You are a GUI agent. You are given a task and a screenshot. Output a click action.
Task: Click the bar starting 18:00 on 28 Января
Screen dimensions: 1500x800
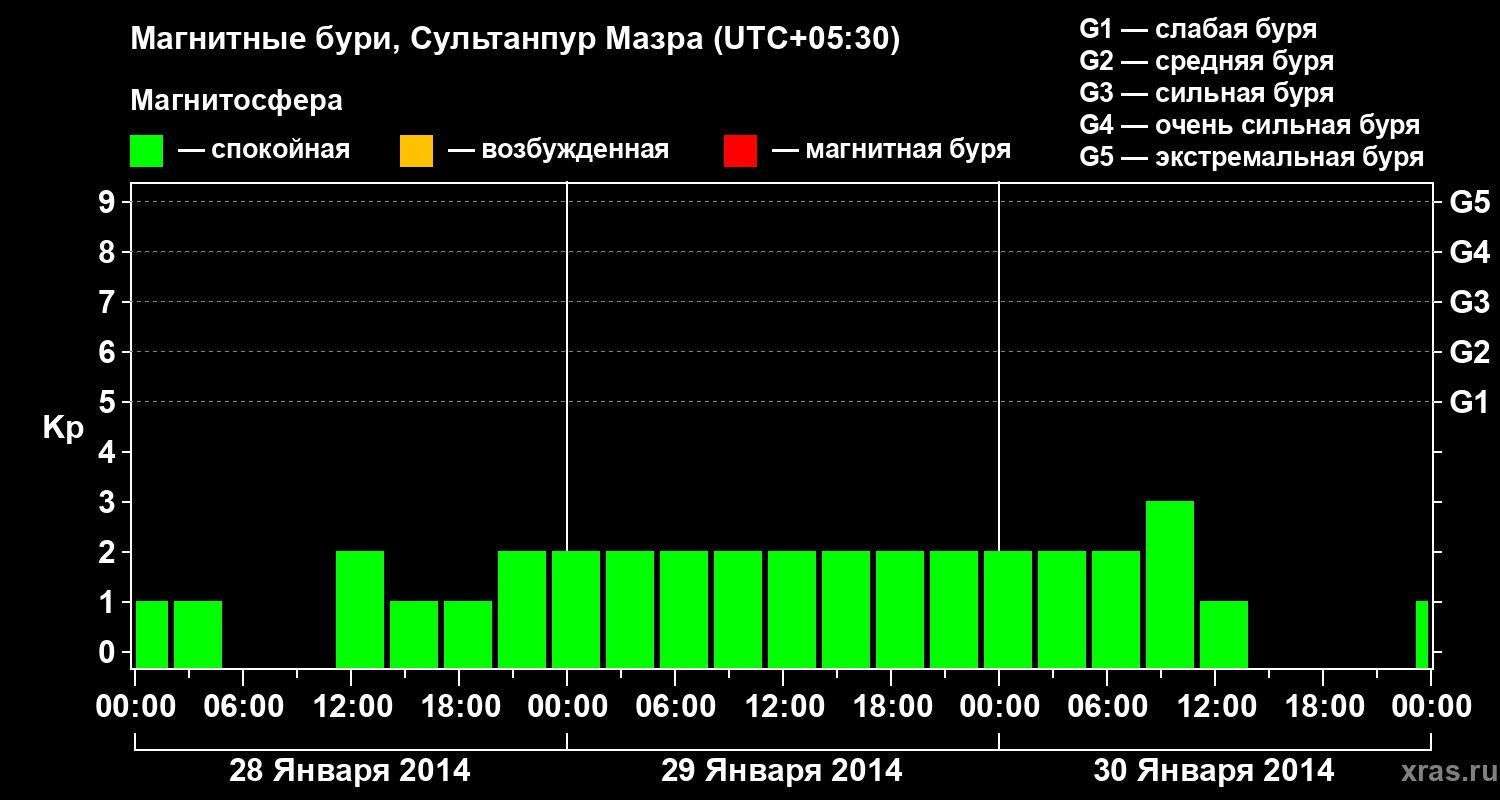[x=468, y=634]
